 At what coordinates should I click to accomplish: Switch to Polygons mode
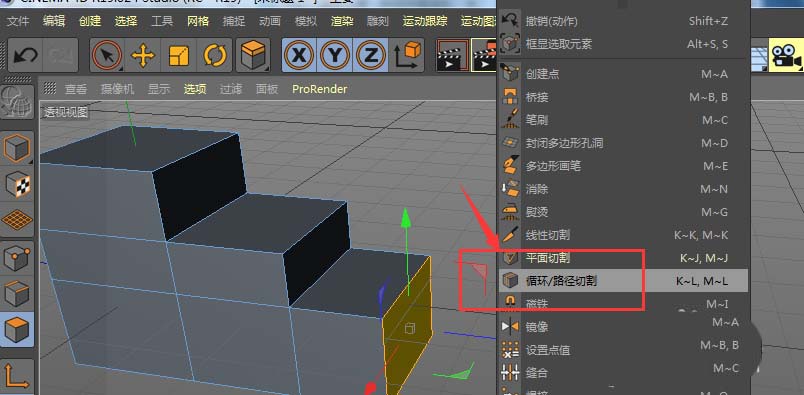point(18,329)
